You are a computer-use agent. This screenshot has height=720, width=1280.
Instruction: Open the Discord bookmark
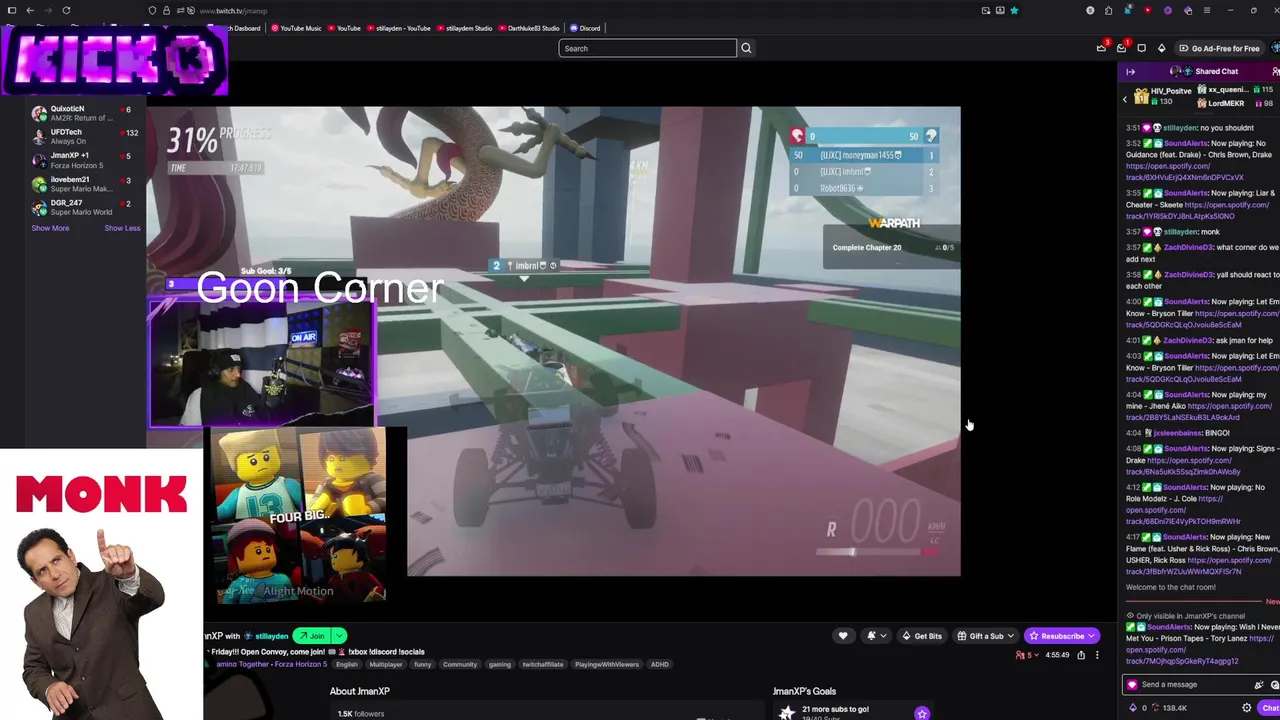pos(585,28)
